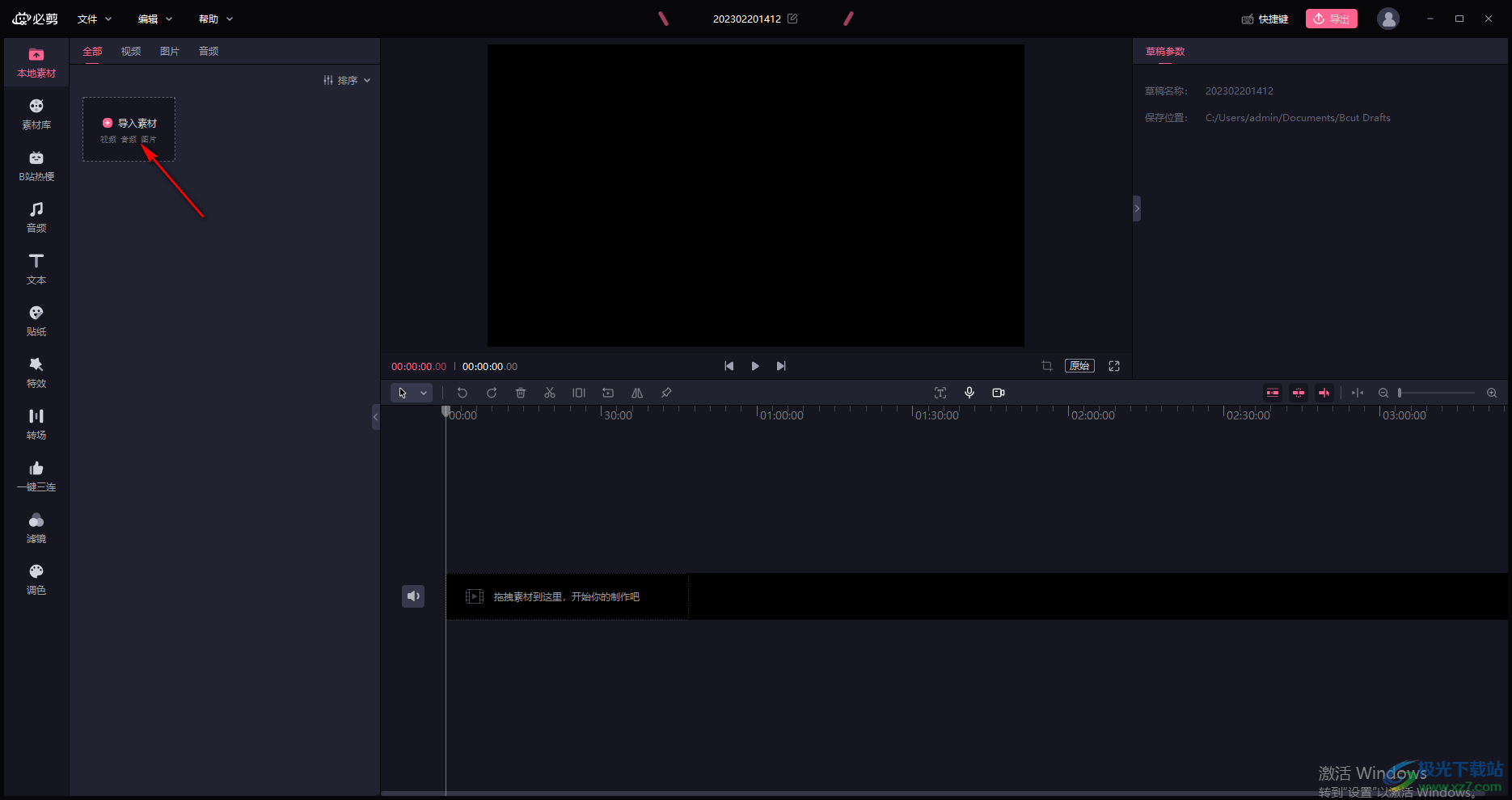Click the microphone record icon
Viewport: 1512px width, 800px height.
pyautogui.click(x=969, y=393)
